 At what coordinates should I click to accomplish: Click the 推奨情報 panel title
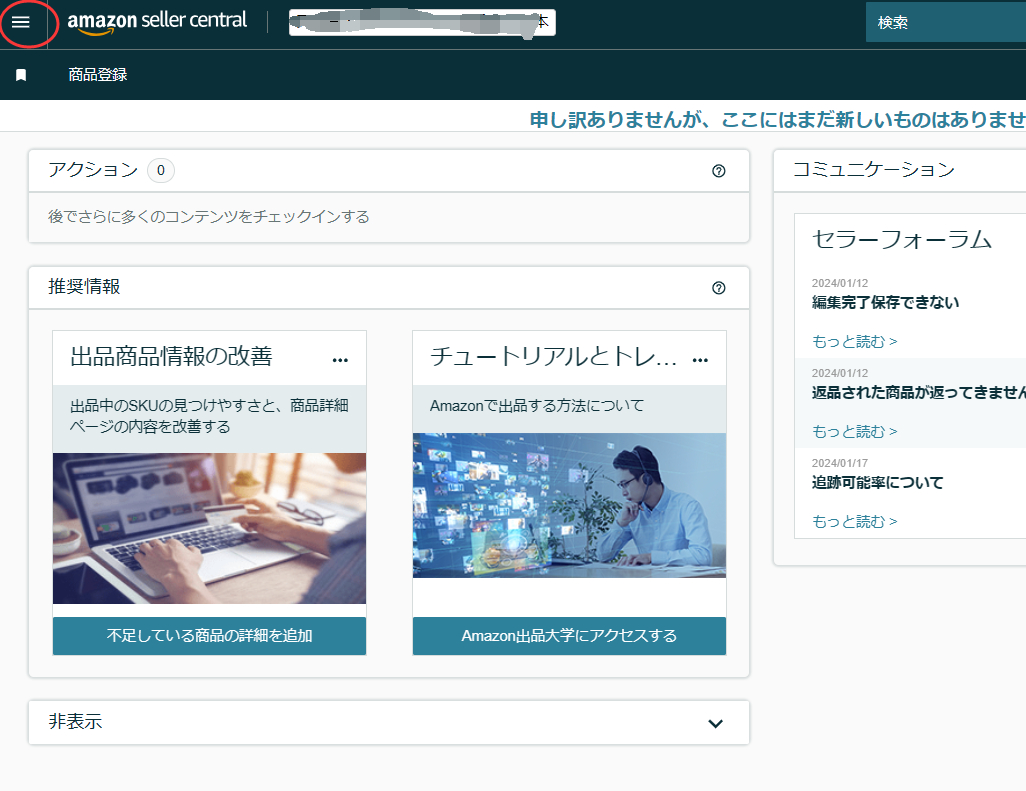pyautogui.click(x=84, y=287)
